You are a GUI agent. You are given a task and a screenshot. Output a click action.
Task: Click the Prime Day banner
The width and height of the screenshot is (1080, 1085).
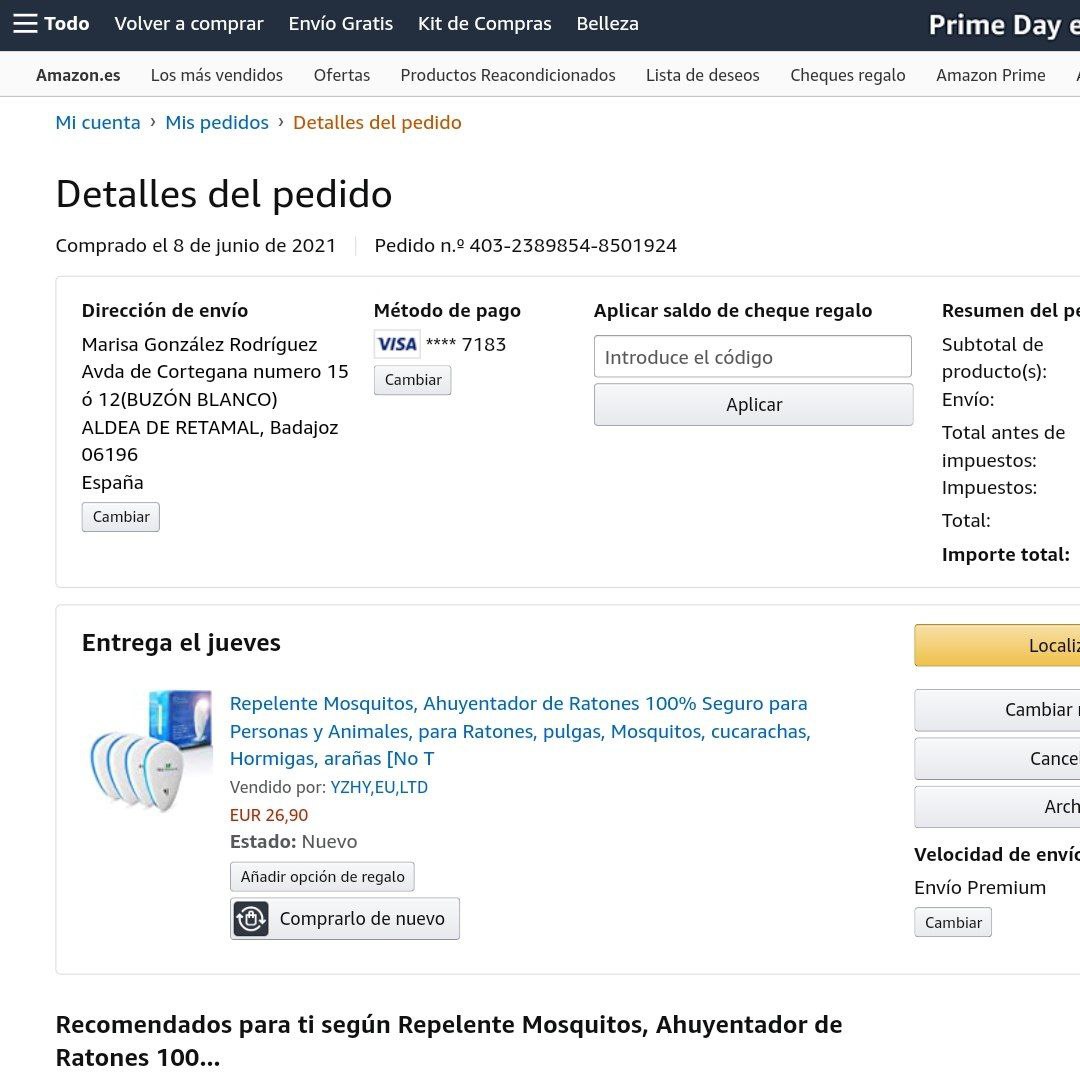(x=1003, y=26)
